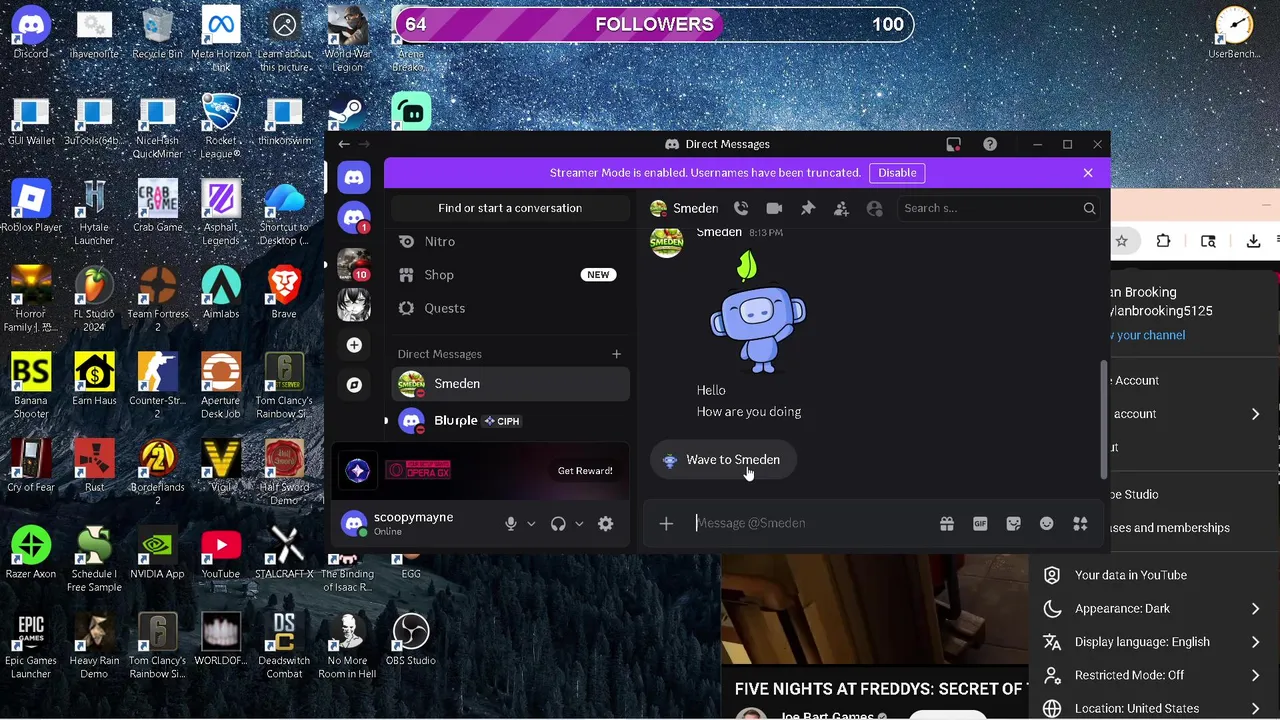Open FL Studio 2024 desktop icon
The width and height of the screenshot is (1280, 720).
[x=94, y=300]
